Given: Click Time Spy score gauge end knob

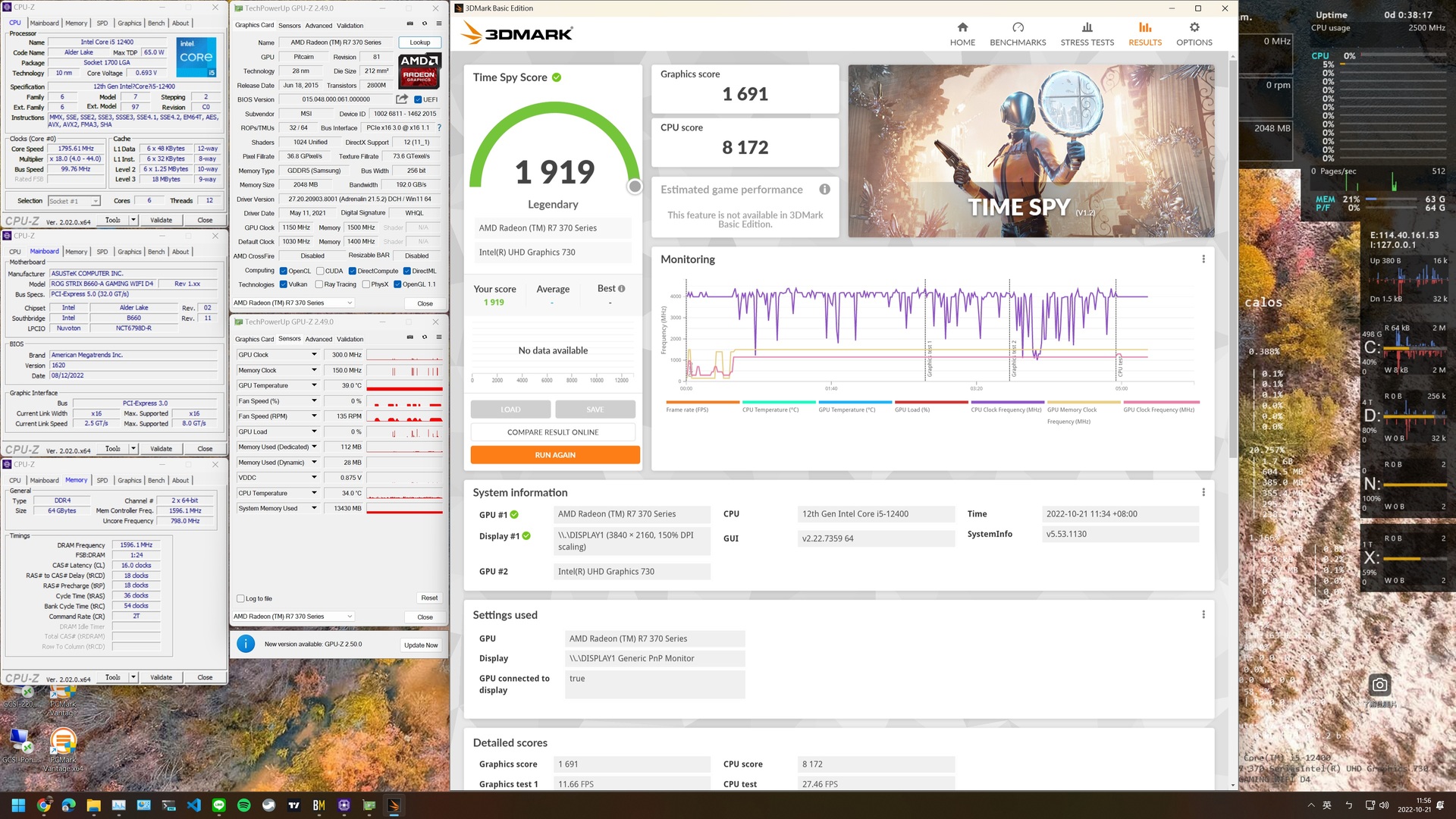Looking at the screenshot, I should point(635,187).
